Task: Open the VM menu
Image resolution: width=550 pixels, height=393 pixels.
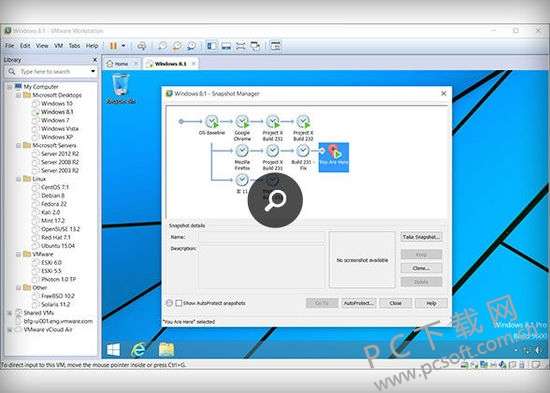Action: coord(58,46)
